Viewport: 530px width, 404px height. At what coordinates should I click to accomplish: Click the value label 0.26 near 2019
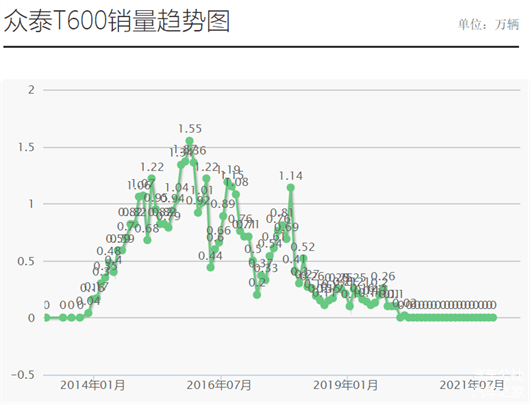point(383,276)
